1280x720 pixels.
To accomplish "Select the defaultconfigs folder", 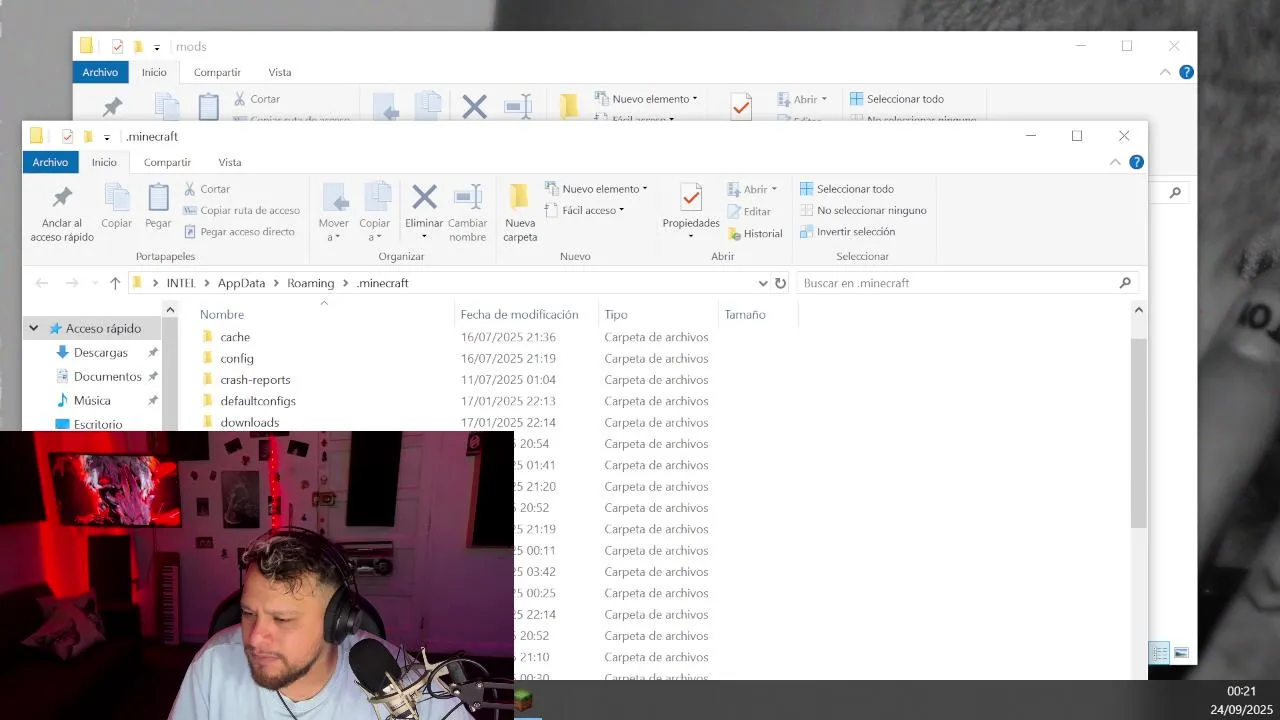I will [x=258, y=401].
